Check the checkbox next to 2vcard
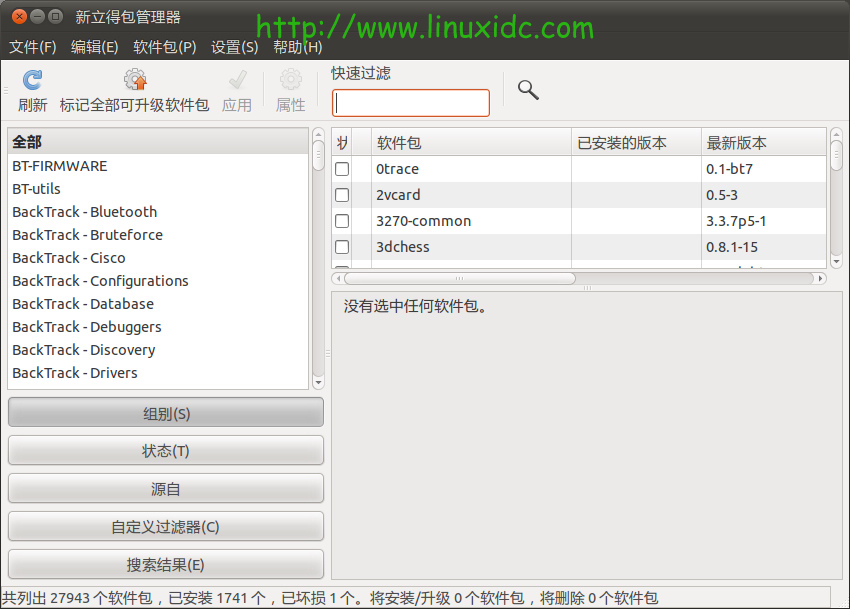The image size is (850, 609). click(x=341, y=195)
